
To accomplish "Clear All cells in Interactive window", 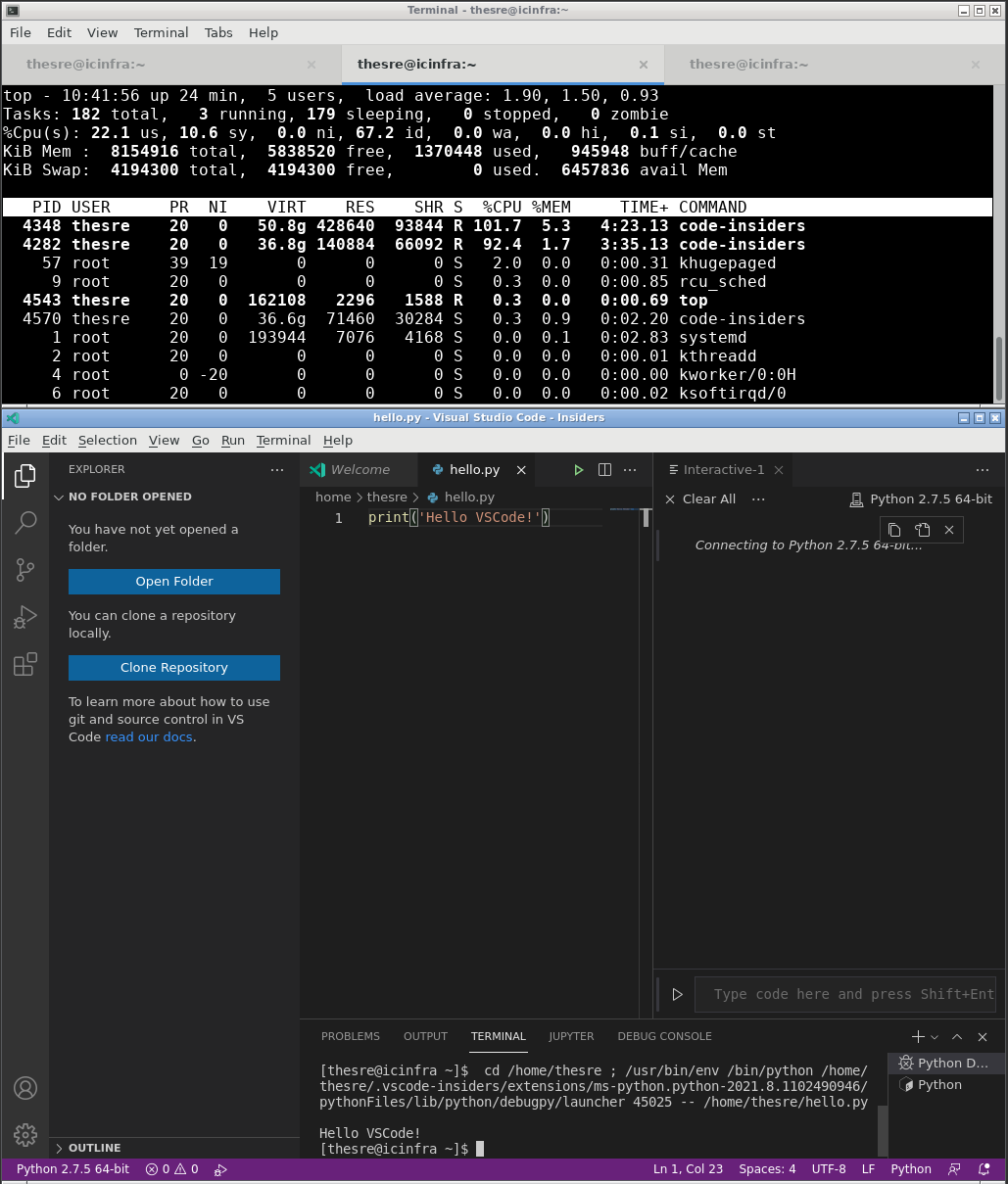I will pos(700,499).
